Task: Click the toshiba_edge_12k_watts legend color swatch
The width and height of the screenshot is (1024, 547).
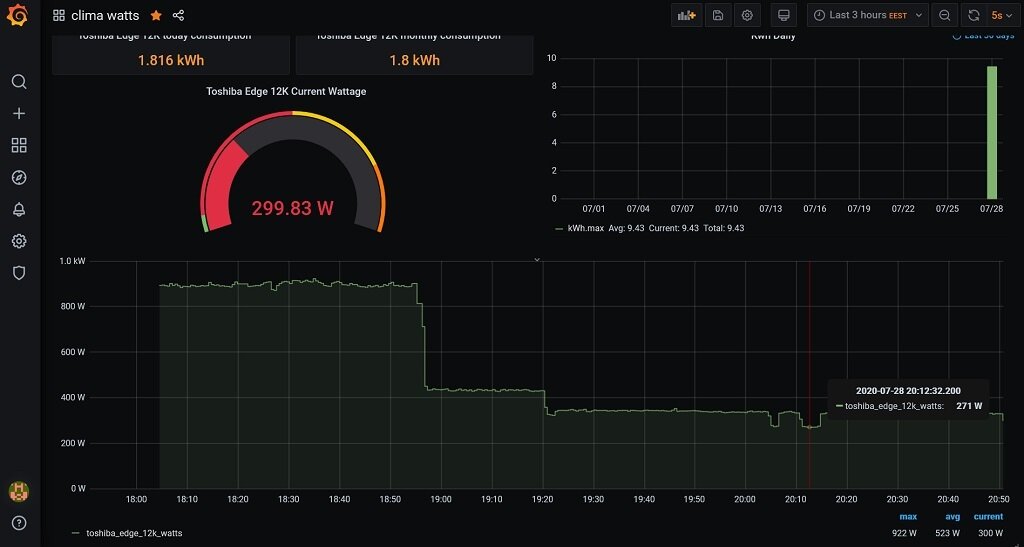Action: coord(76,533)
